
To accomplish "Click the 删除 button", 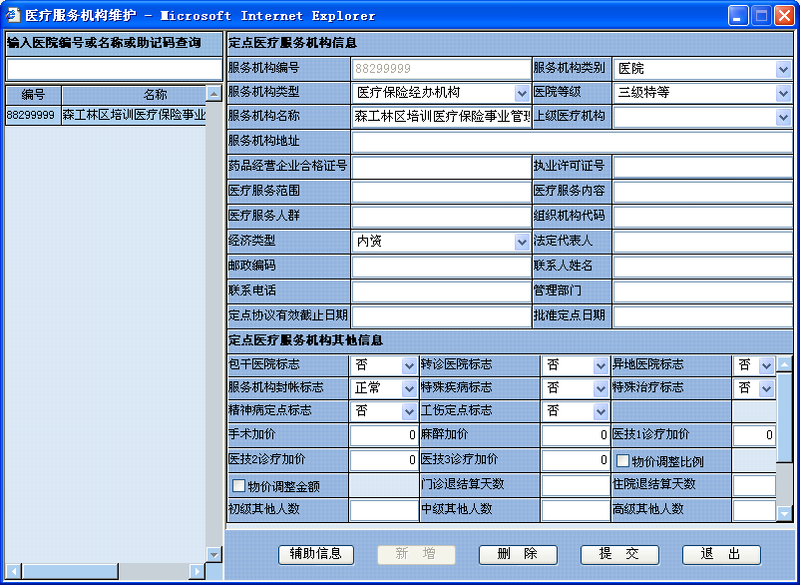I will (x=518, y=554).
